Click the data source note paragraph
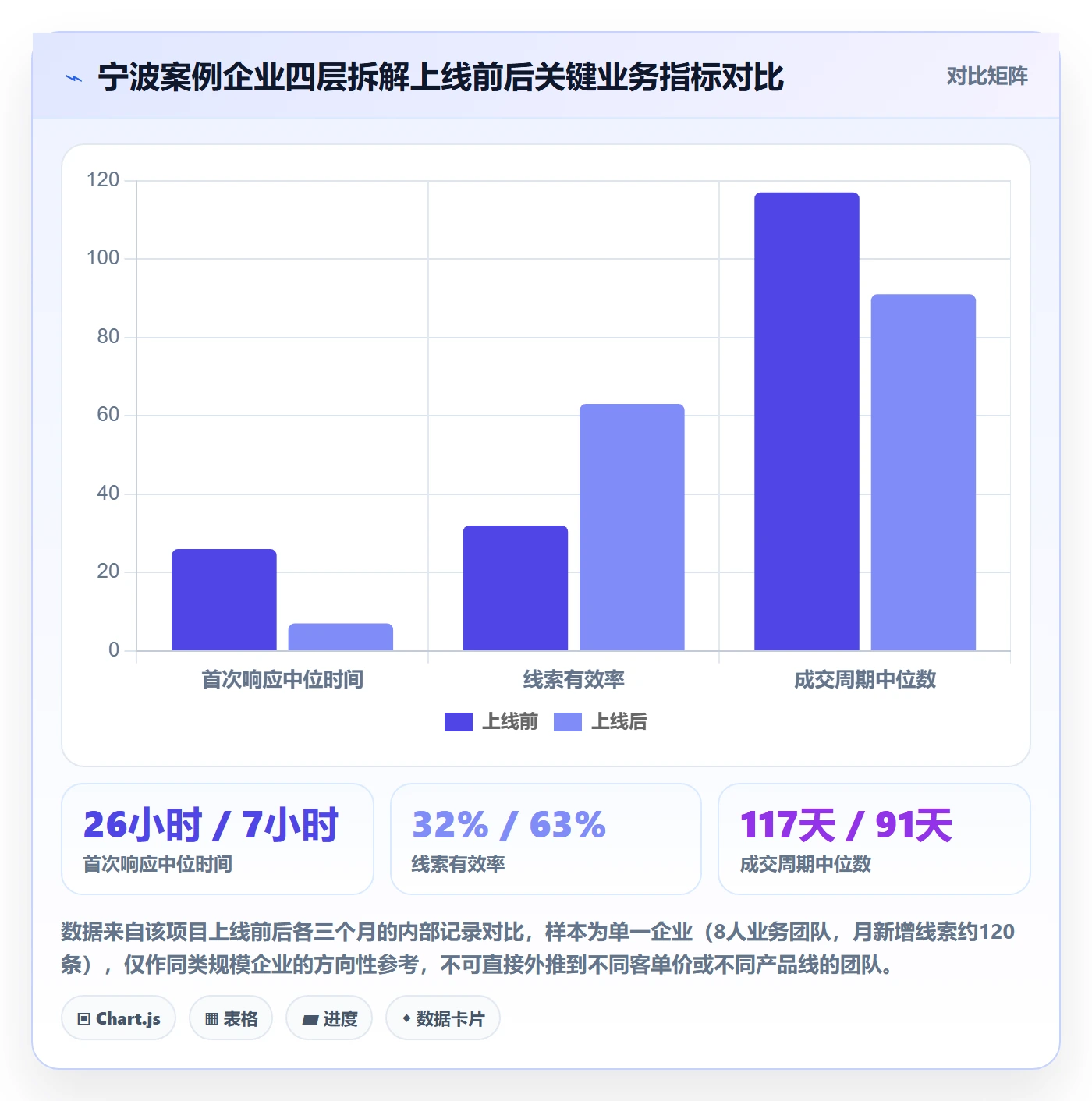The width and height of the screenshot is (1092, 1101). coord(538,948)
